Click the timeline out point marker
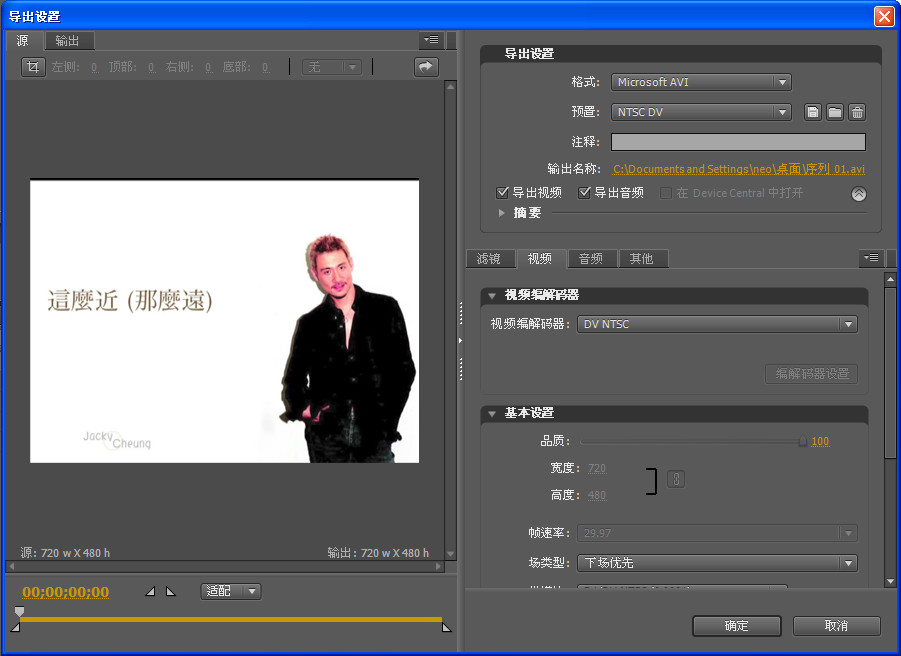901x656 pixels. coord(446,627)
